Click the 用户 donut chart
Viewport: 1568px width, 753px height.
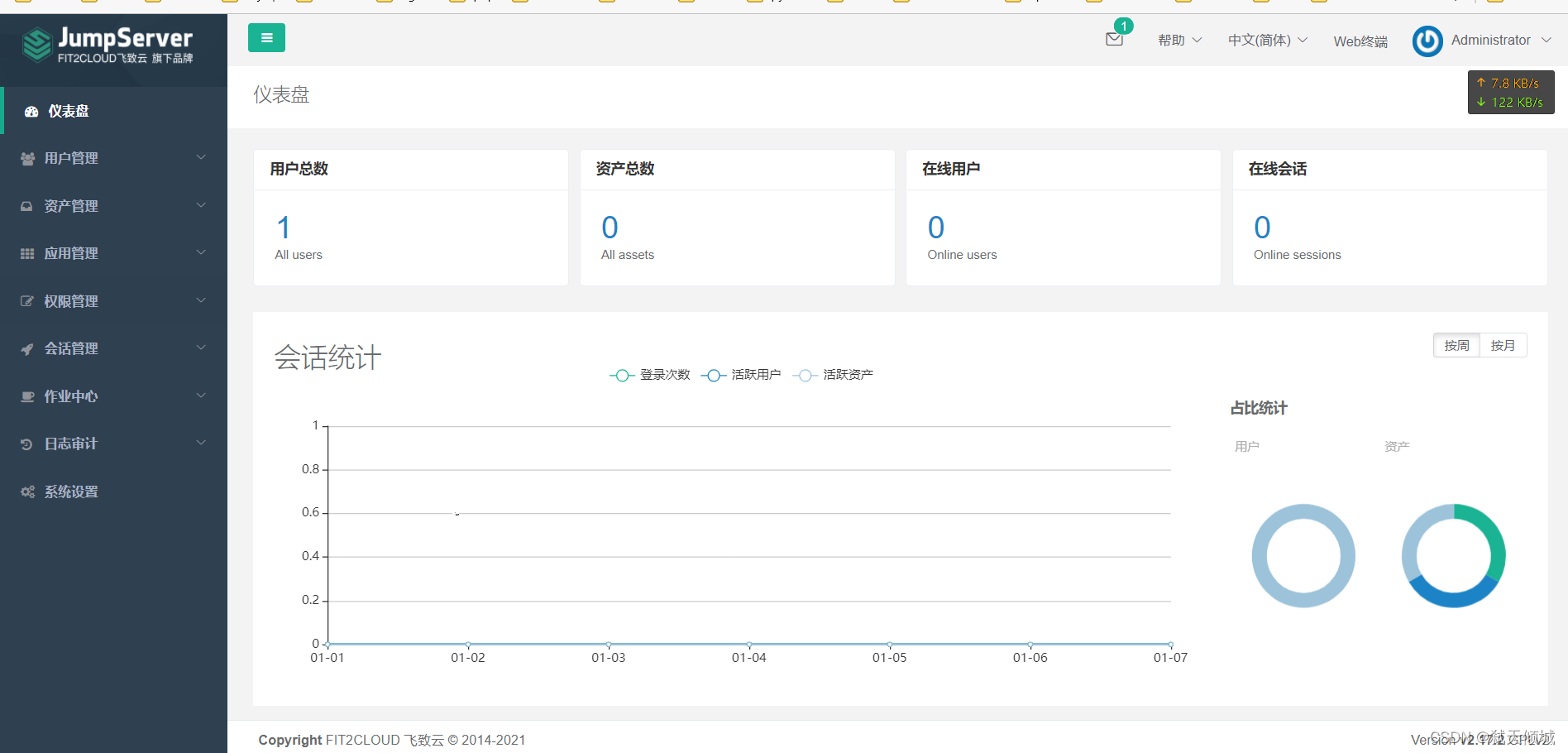tap(1303, 556)
